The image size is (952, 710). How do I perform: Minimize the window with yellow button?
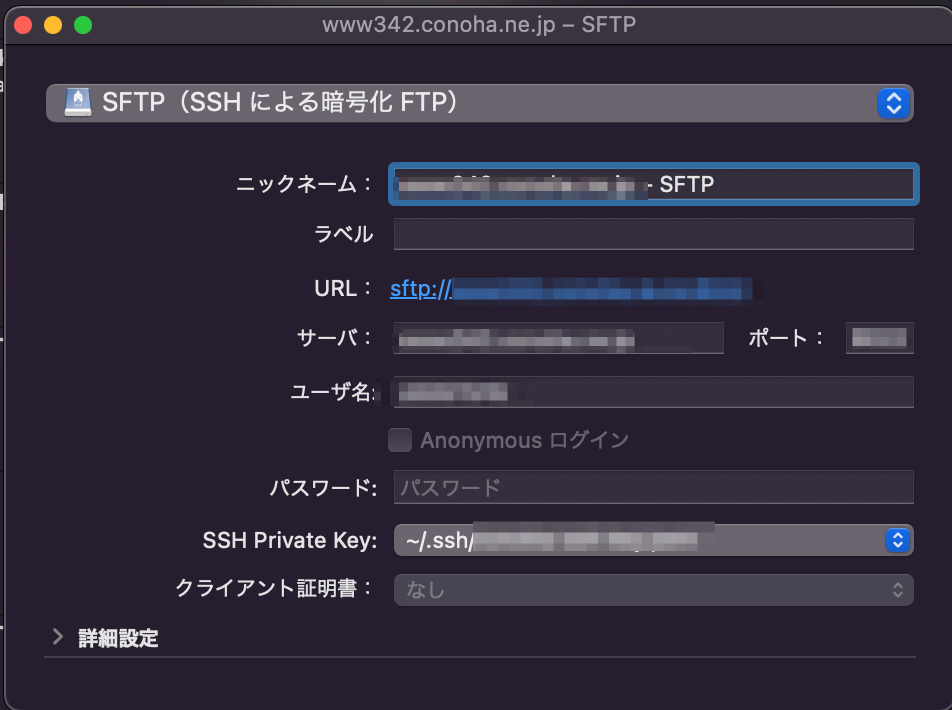pos(53,25)
